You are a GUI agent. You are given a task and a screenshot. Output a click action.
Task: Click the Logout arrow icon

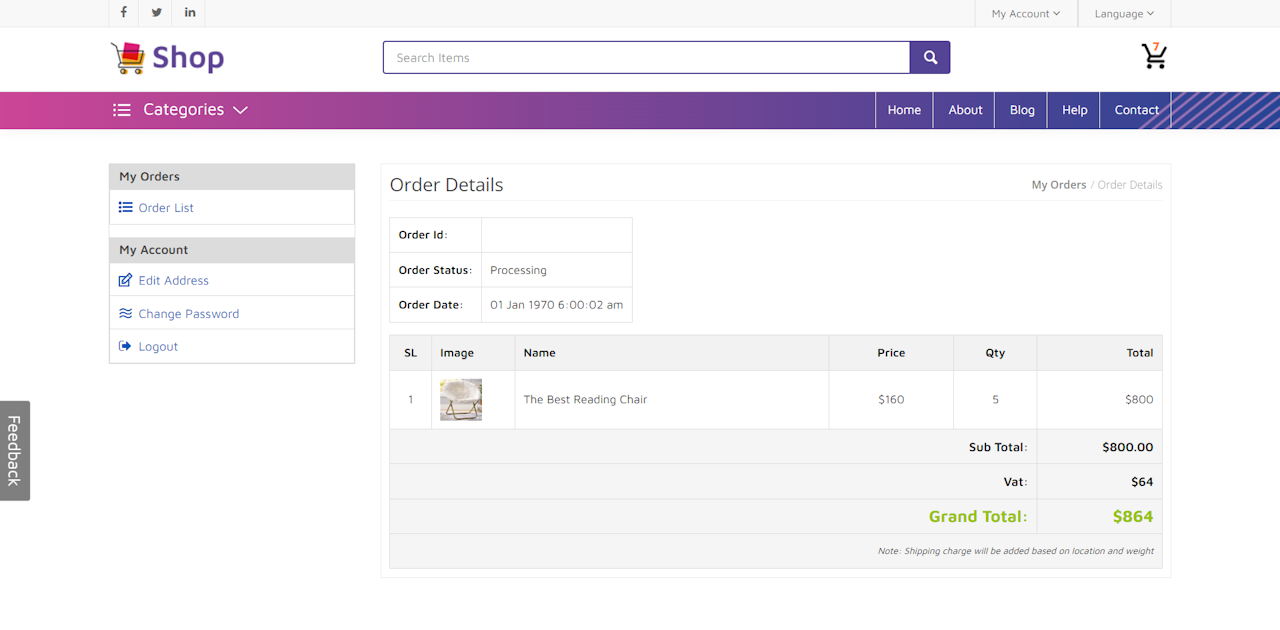(125, 346)
